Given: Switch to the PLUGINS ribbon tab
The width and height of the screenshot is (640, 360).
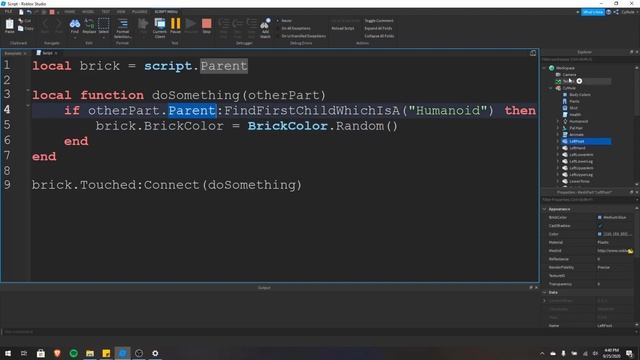Looking at the screenshot, I should click(140, 12).
